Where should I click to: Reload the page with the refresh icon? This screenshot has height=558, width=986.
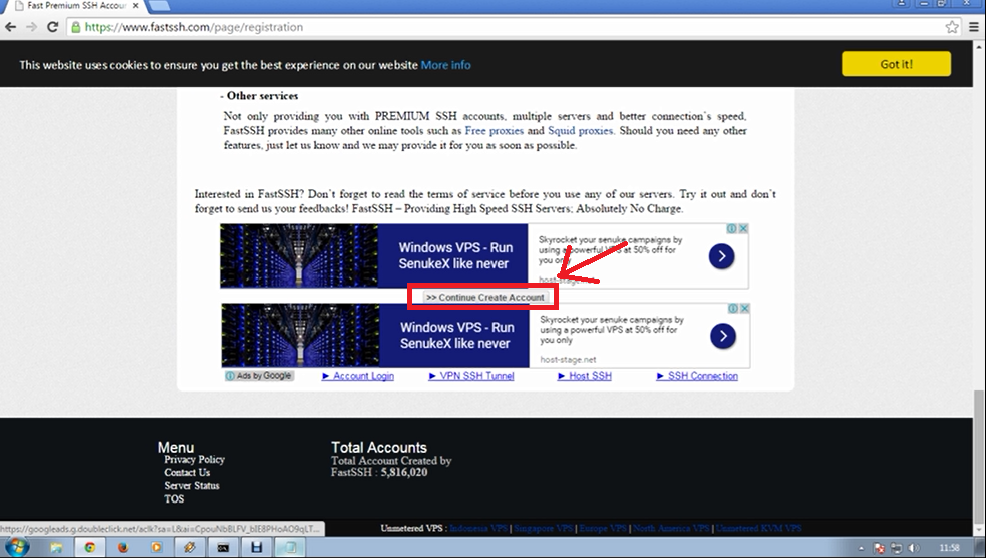[x=53, y=27]
